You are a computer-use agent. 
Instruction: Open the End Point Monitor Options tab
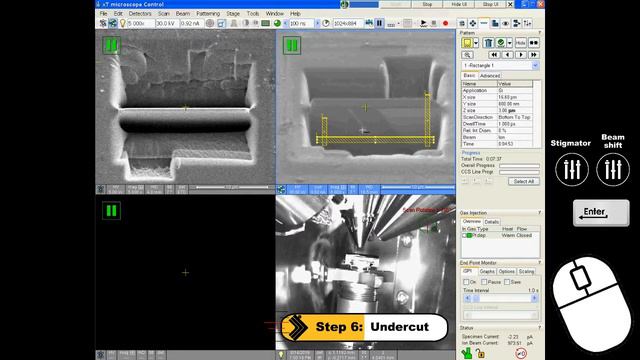pyautogui.click(x=506, y=271)
